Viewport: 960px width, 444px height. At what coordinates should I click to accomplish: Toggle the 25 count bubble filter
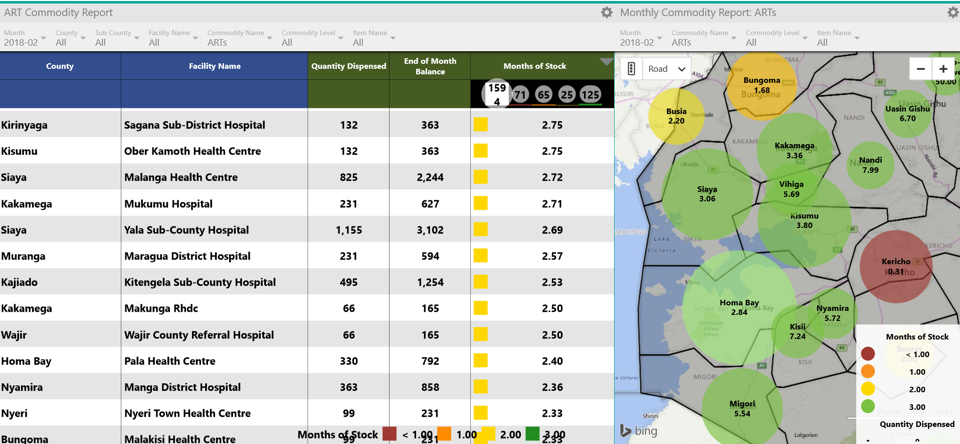coord(567,95)
